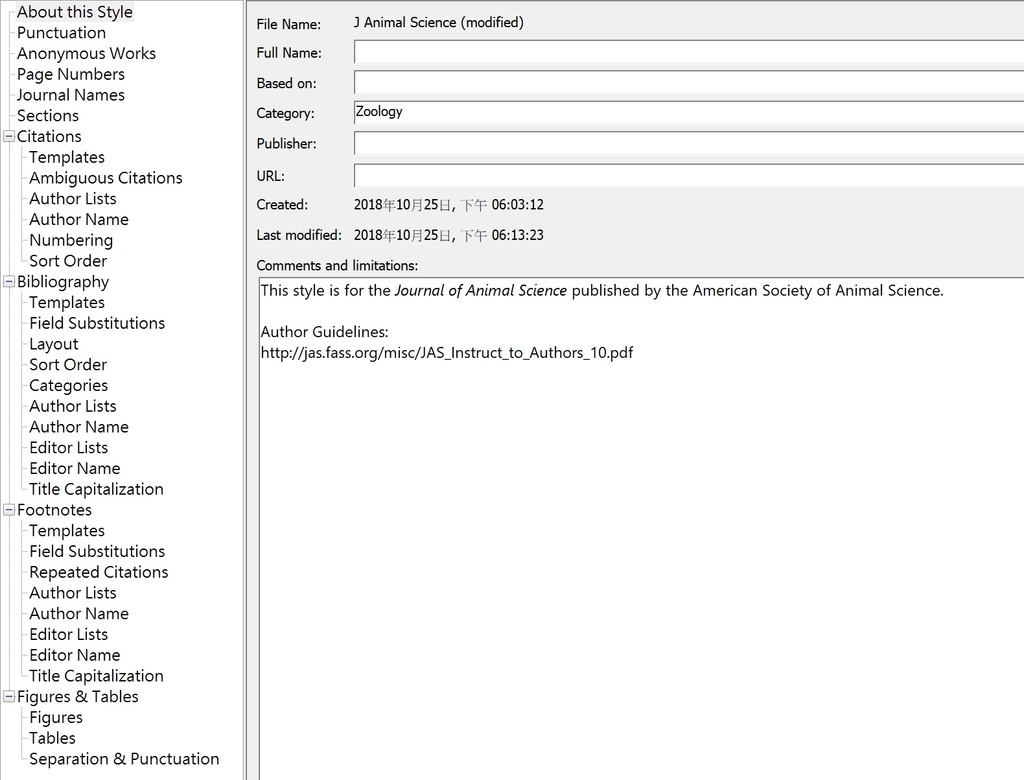Select the Sections item
This screenshot has width=1024, height=780.
tap(48, 116)
